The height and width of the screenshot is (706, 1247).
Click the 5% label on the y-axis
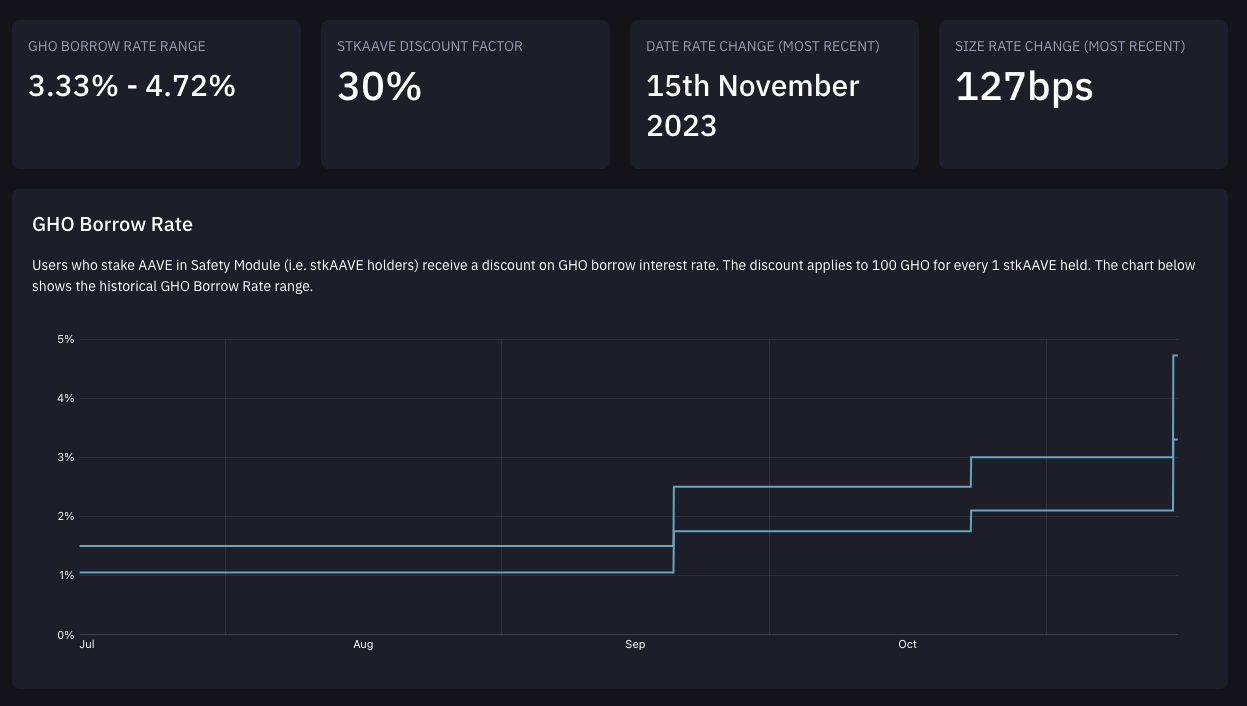[66, 340]
